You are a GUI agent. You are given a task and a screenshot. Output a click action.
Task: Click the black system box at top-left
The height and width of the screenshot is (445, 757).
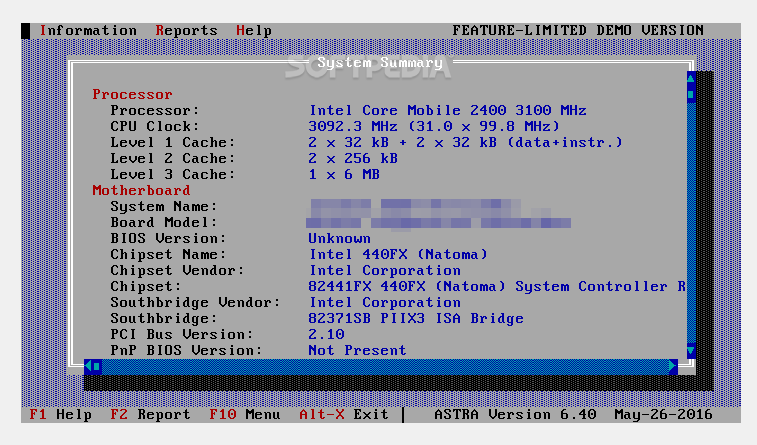(26, 30)
